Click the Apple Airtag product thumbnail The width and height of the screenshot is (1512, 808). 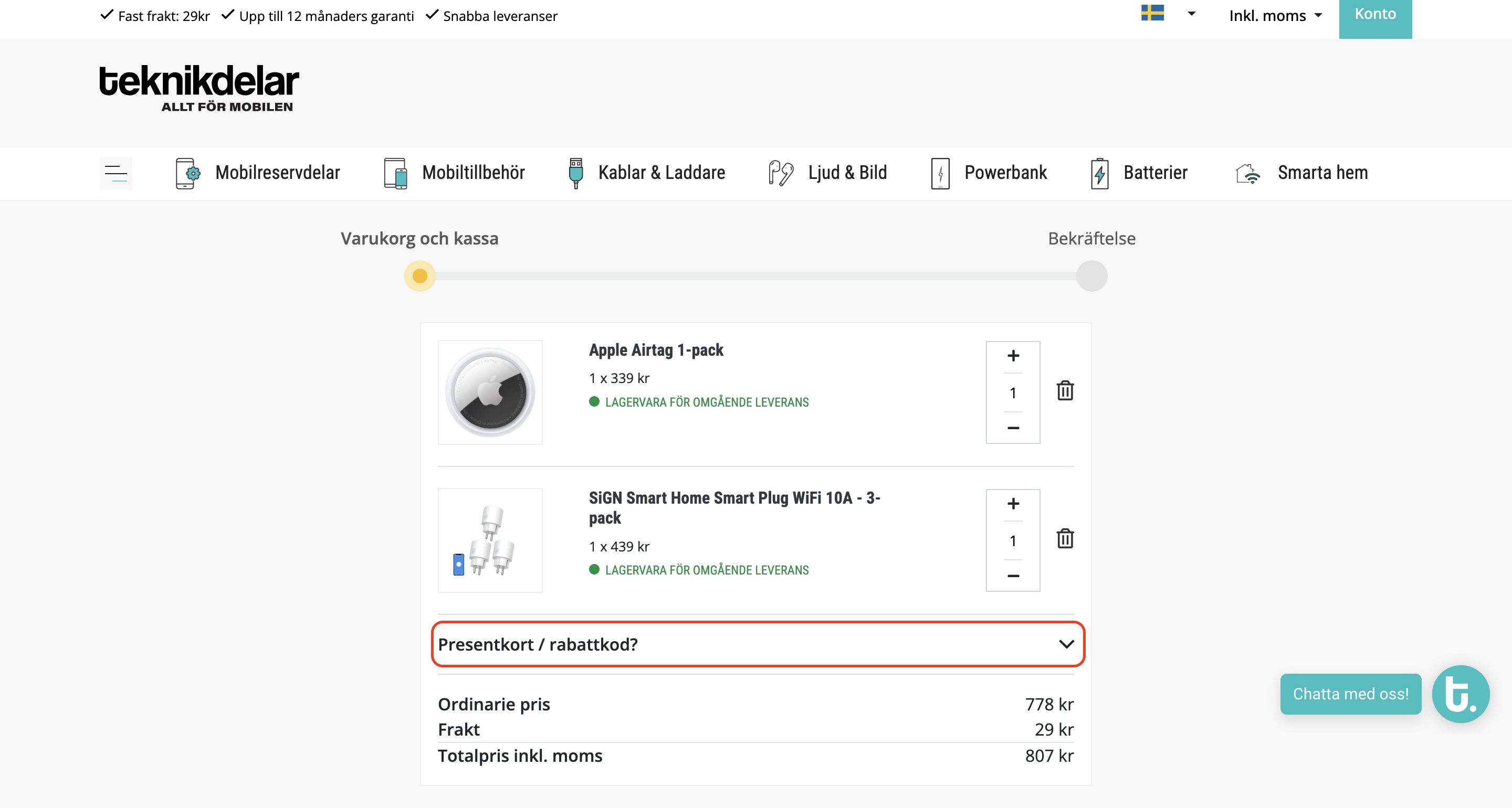[490, 392]
